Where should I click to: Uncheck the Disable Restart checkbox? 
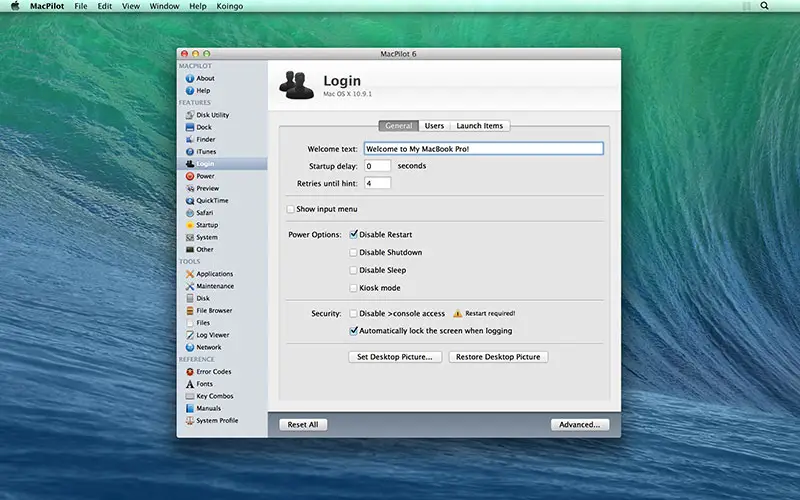click(353, 234)
